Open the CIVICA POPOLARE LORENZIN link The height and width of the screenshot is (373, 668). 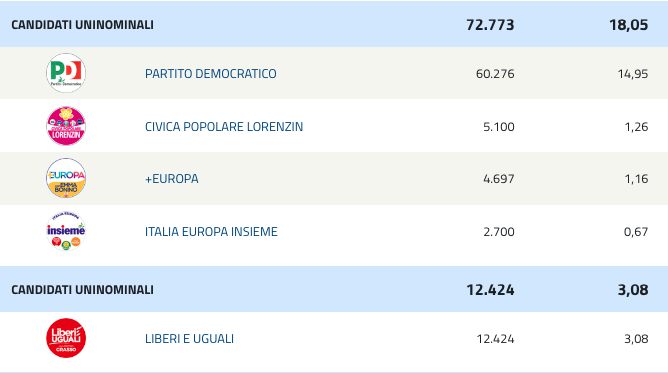[x=224, y=126]
